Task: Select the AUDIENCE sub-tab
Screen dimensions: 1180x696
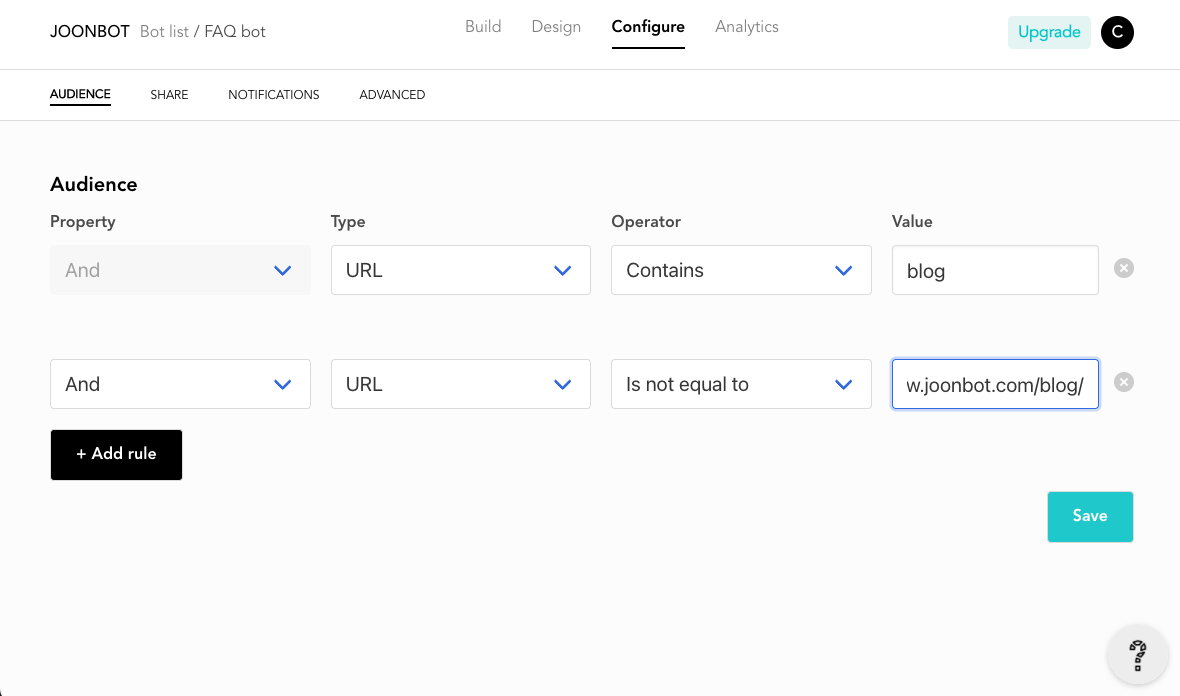Action: [81, 94]
